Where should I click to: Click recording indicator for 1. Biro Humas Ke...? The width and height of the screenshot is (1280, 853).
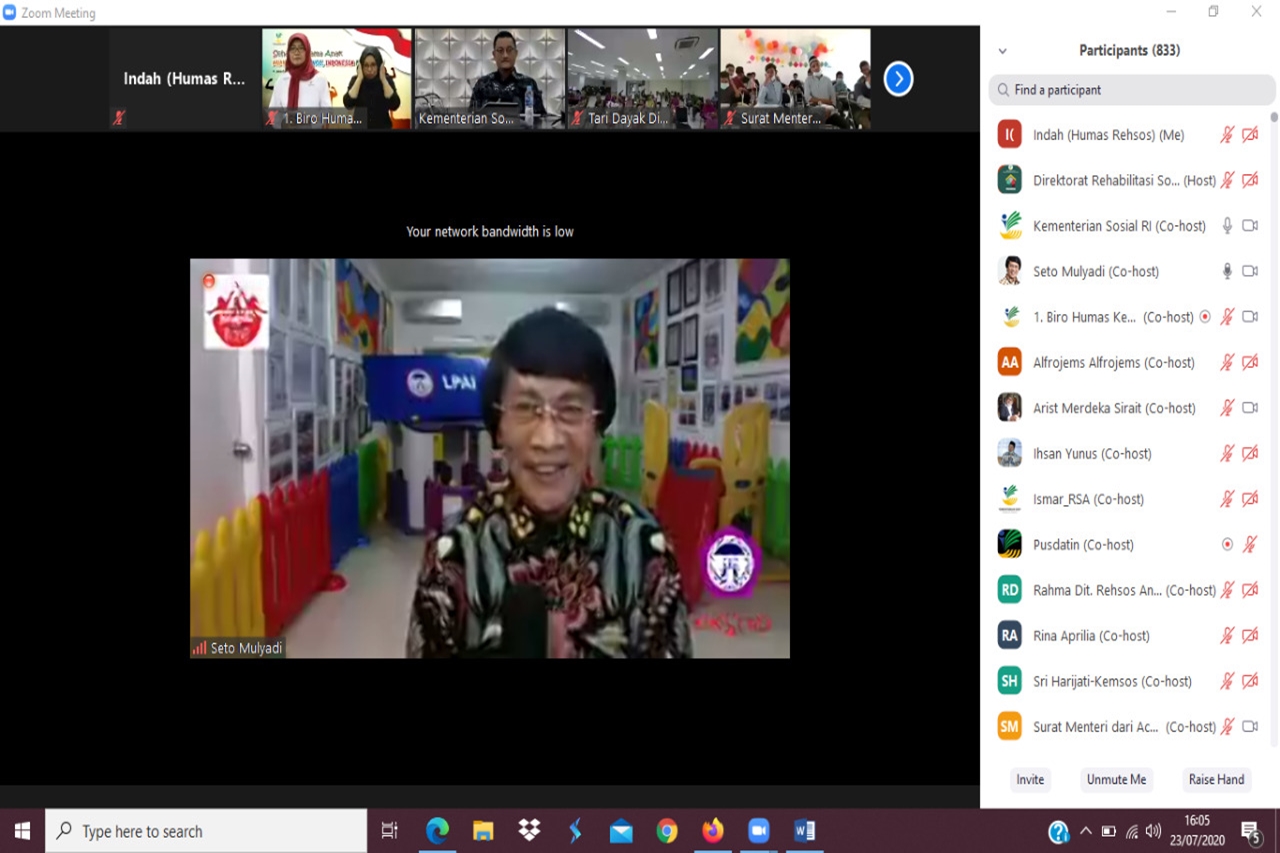pyautogui.click(x=1205, y=317)
